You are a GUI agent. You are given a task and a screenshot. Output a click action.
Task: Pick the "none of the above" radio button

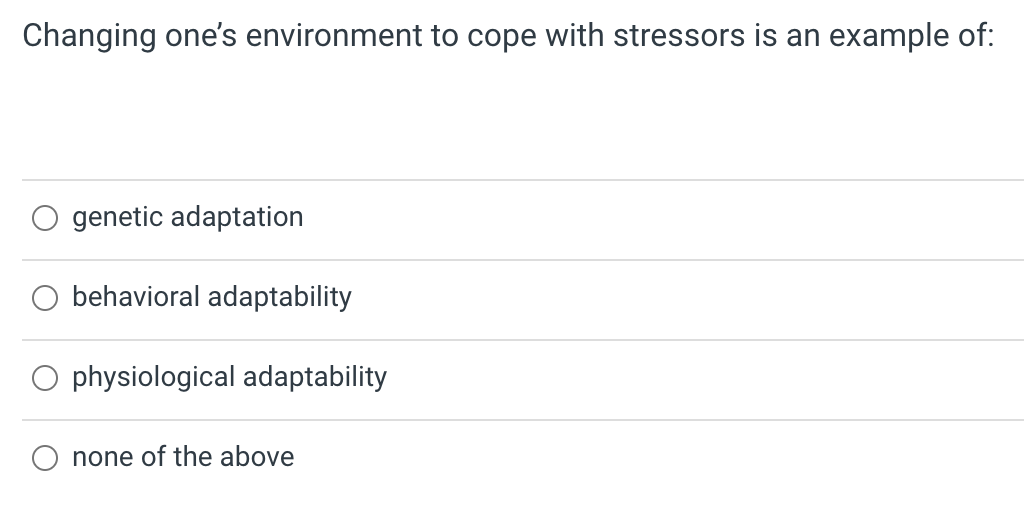coord(44,458)
